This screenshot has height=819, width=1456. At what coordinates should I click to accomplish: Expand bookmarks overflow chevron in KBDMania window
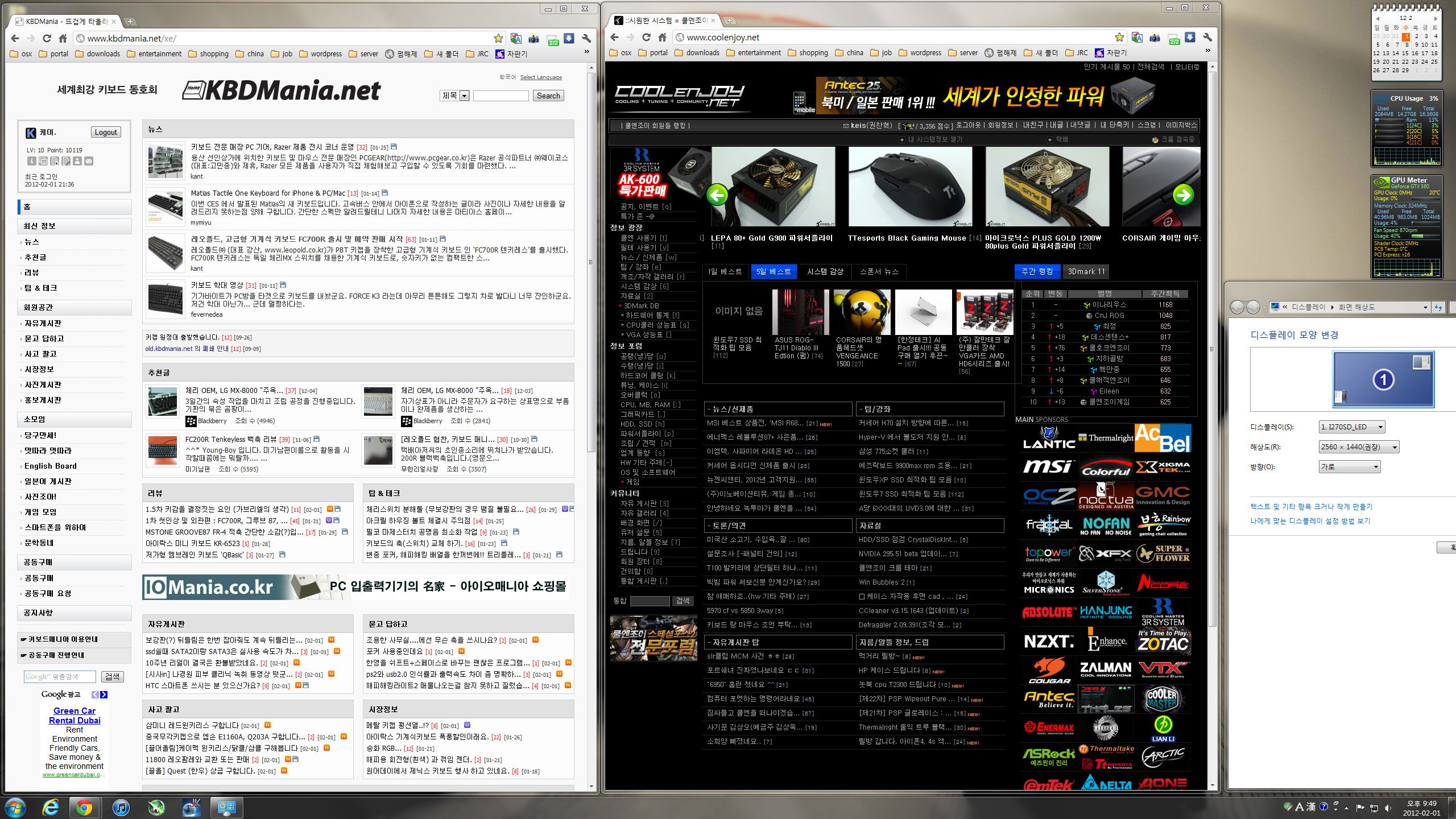586,52
